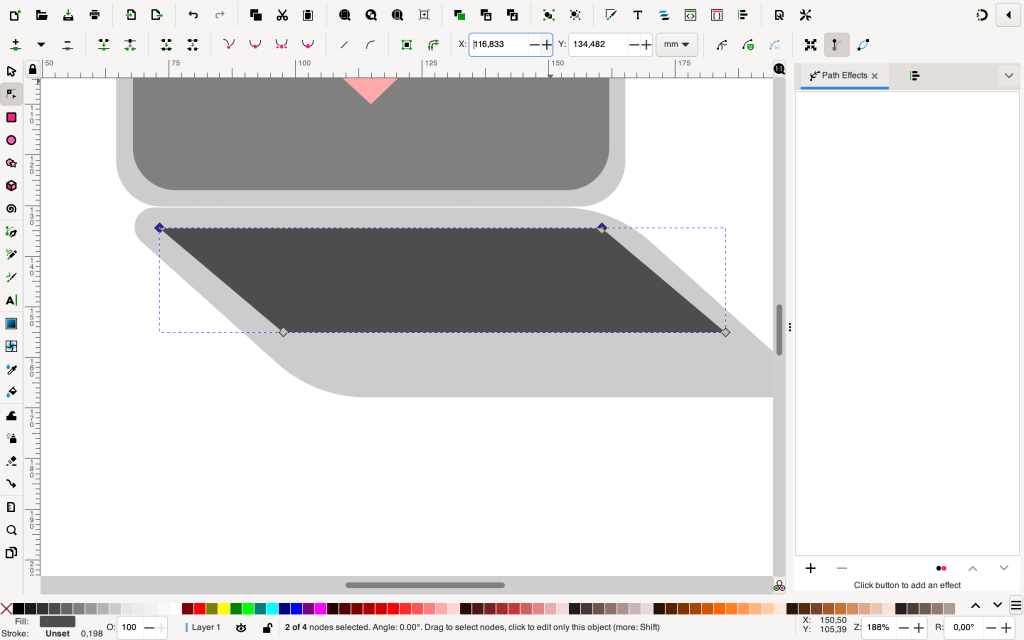
Task: Decrease the opacity value
Action: tap(149, 628)
